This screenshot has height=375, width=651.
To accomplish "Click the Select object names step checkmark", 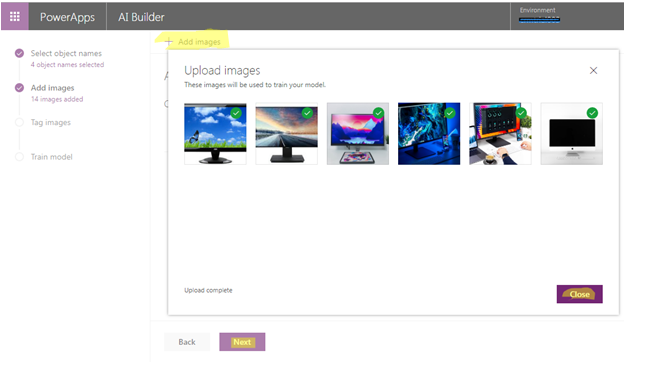I will click(19, 53).
